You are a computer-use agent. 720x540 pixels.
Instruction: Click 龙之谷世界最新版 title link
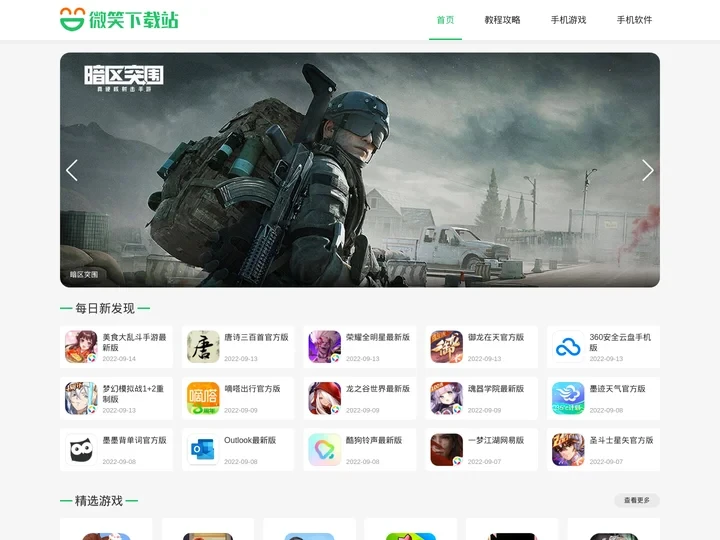pyautogui.click(x=377, y=388)
